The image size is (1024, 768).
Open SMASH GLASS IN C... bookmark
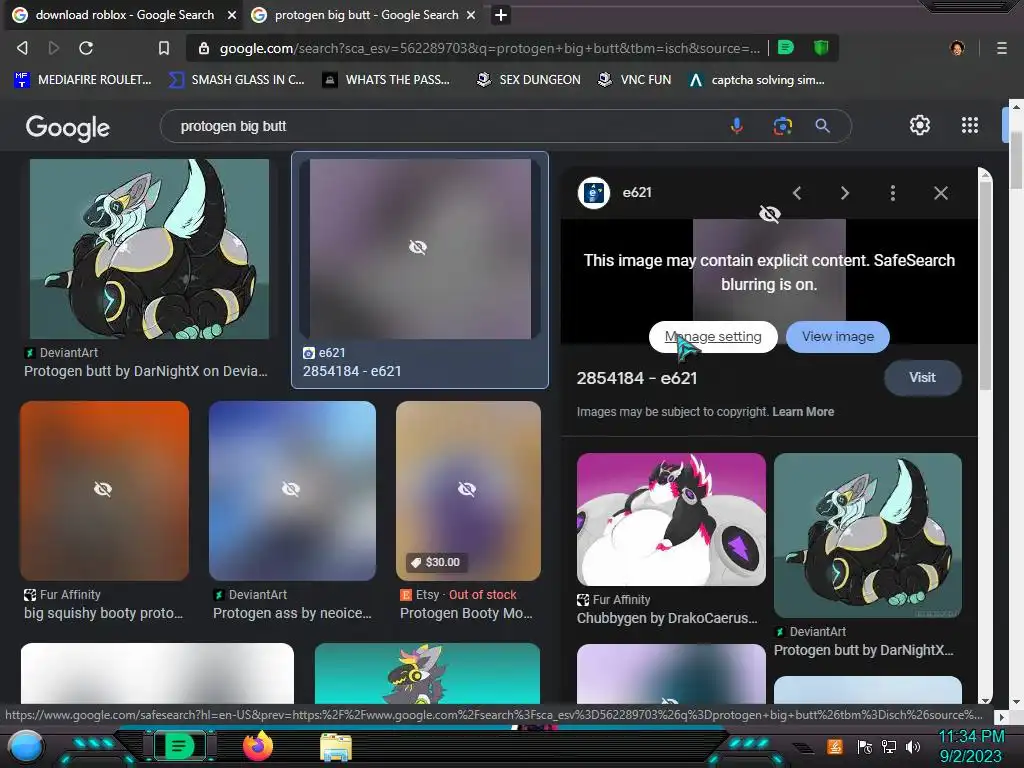(237, 80)
